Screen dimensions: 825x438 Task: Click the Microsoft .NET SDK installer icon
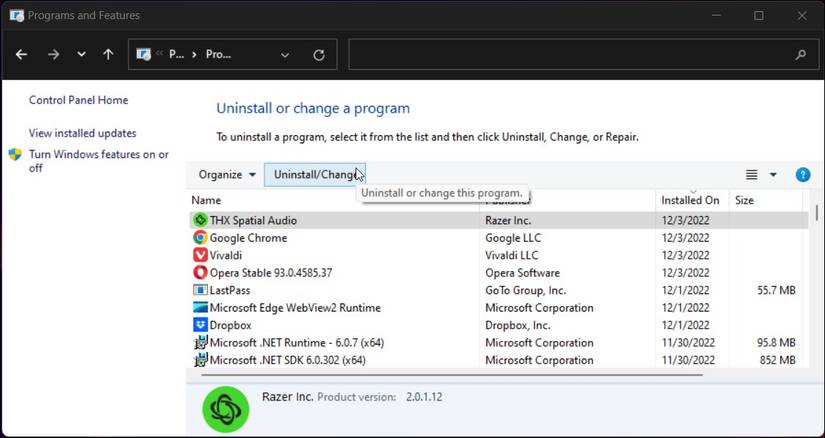pos(200,360)
